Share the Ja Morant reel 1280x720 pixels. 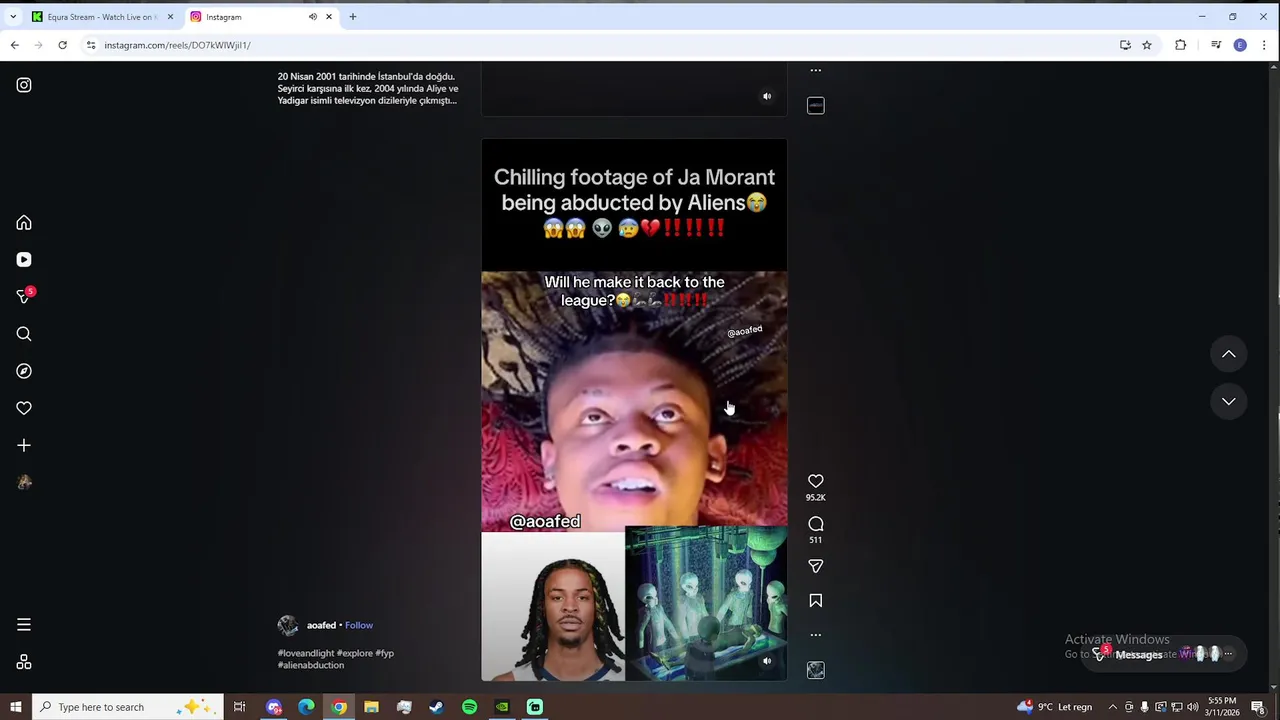[x=816, y=566]
